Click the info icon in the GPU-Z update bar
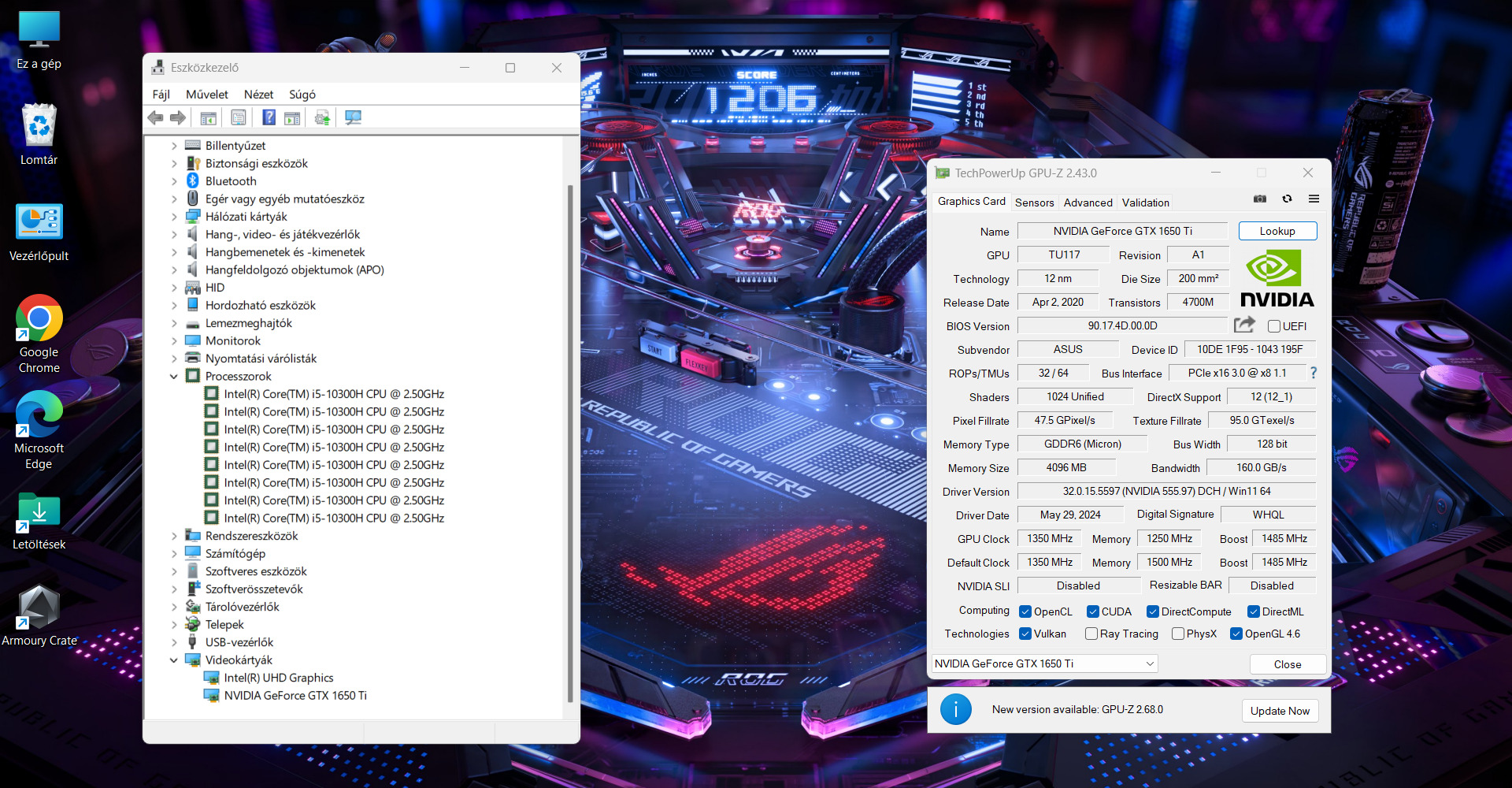Viewport: 1512px width, 788px height. coord(956,710)
